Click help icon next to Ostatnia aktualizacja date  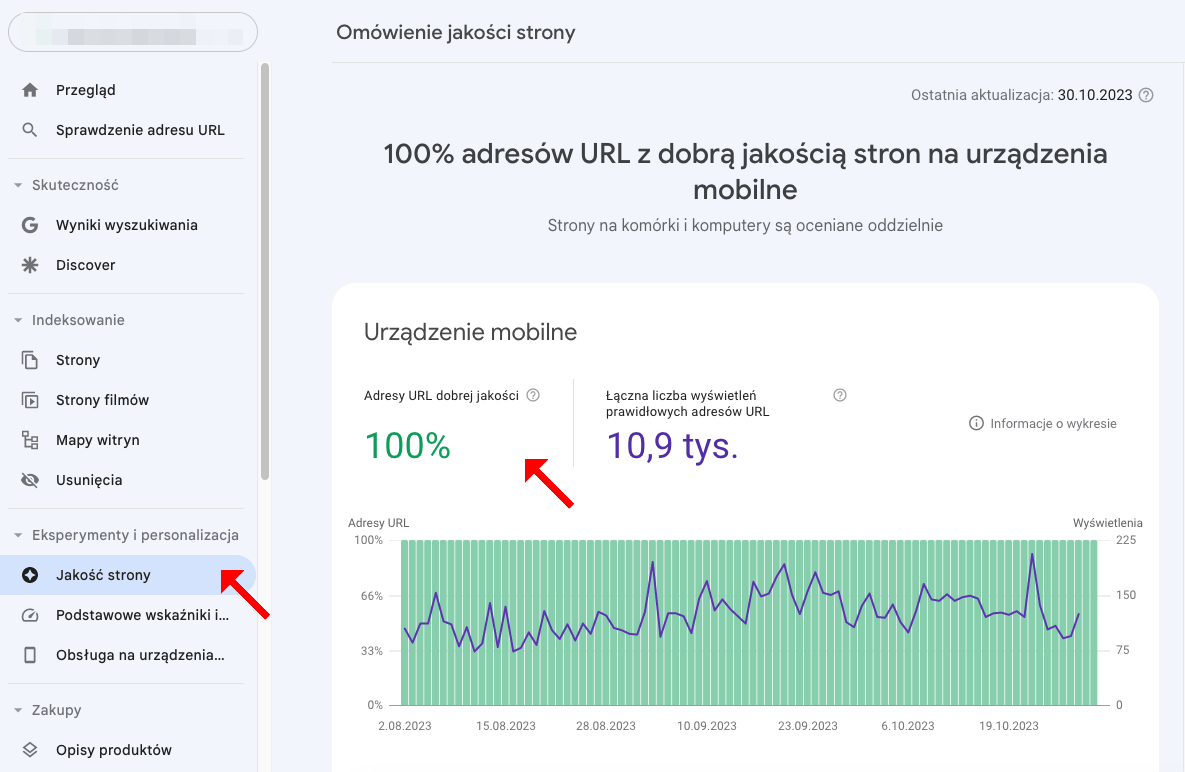point(1145,95)
